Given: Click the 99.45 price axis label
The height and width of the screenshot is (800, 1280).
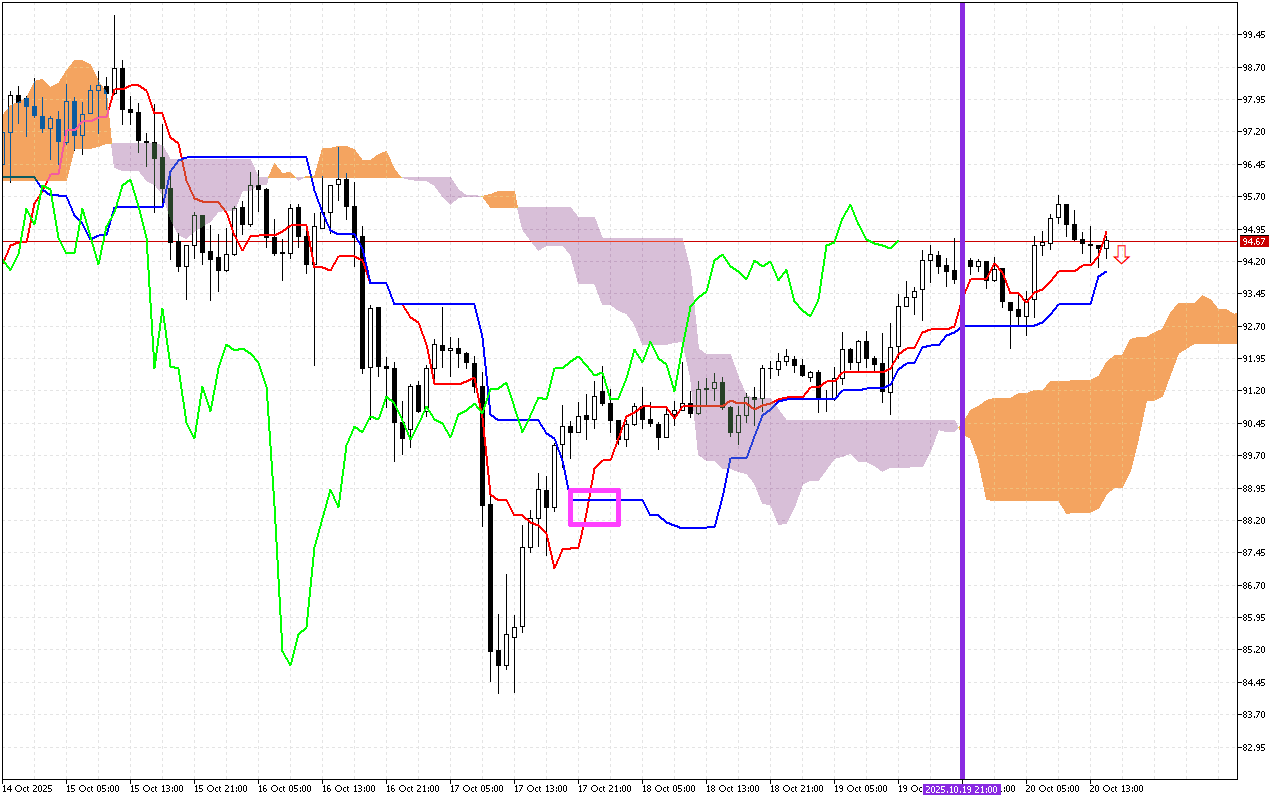Looking at the screenshot, I should coord(1254,35).
